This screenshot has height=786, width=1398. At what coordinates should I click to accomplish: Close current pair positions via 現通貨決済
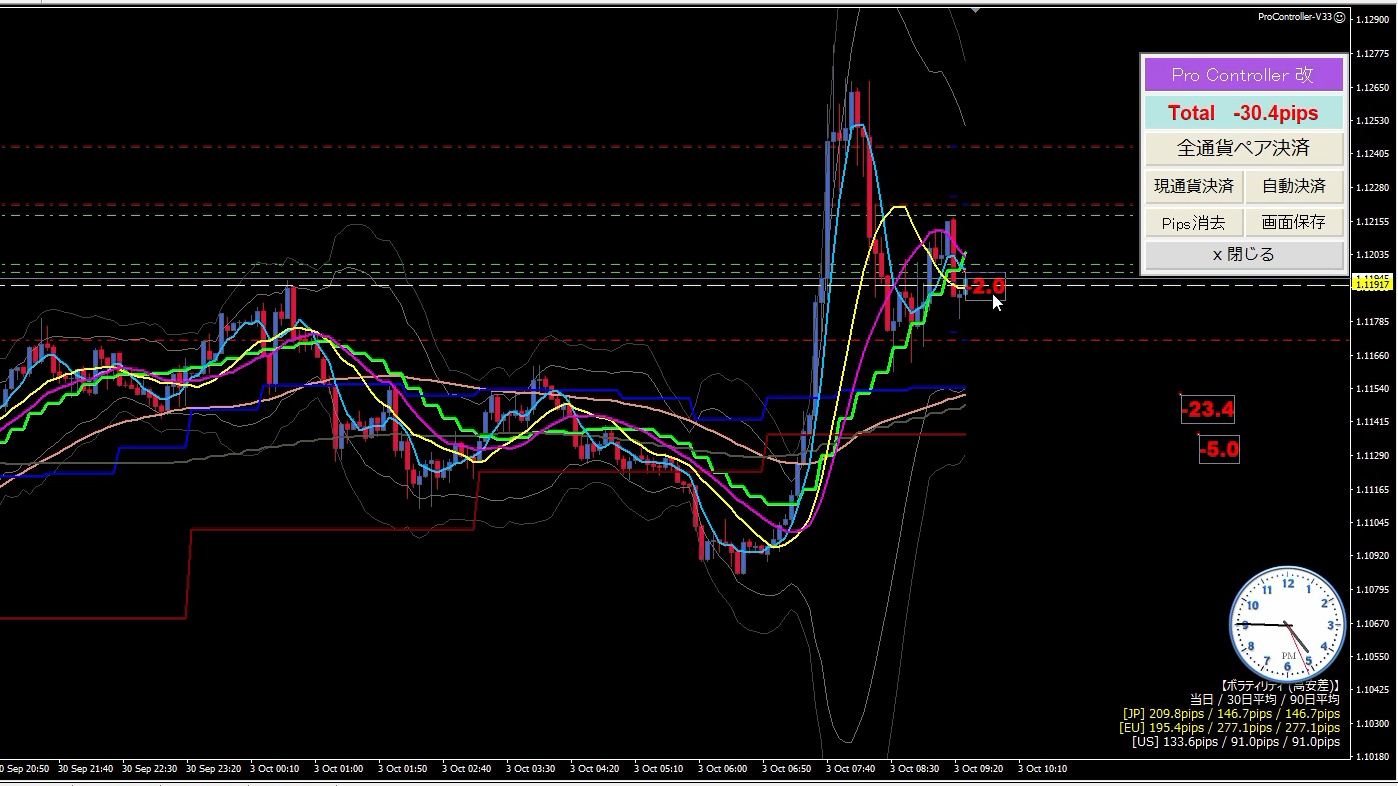pyautogui.click(x=1194, y=186)
